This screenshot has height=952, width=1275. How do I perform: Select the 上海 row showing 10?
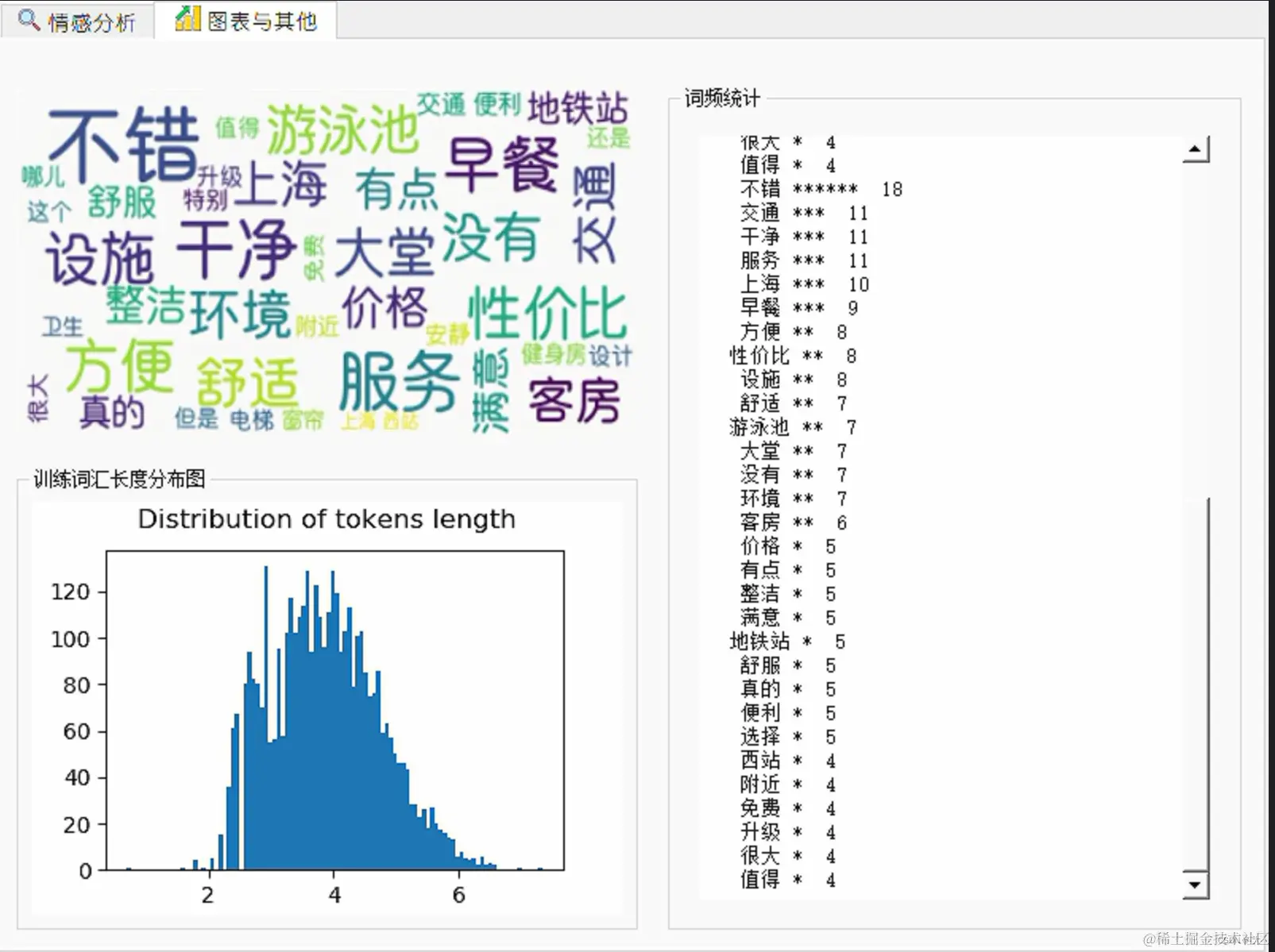(x=804, y=284)
